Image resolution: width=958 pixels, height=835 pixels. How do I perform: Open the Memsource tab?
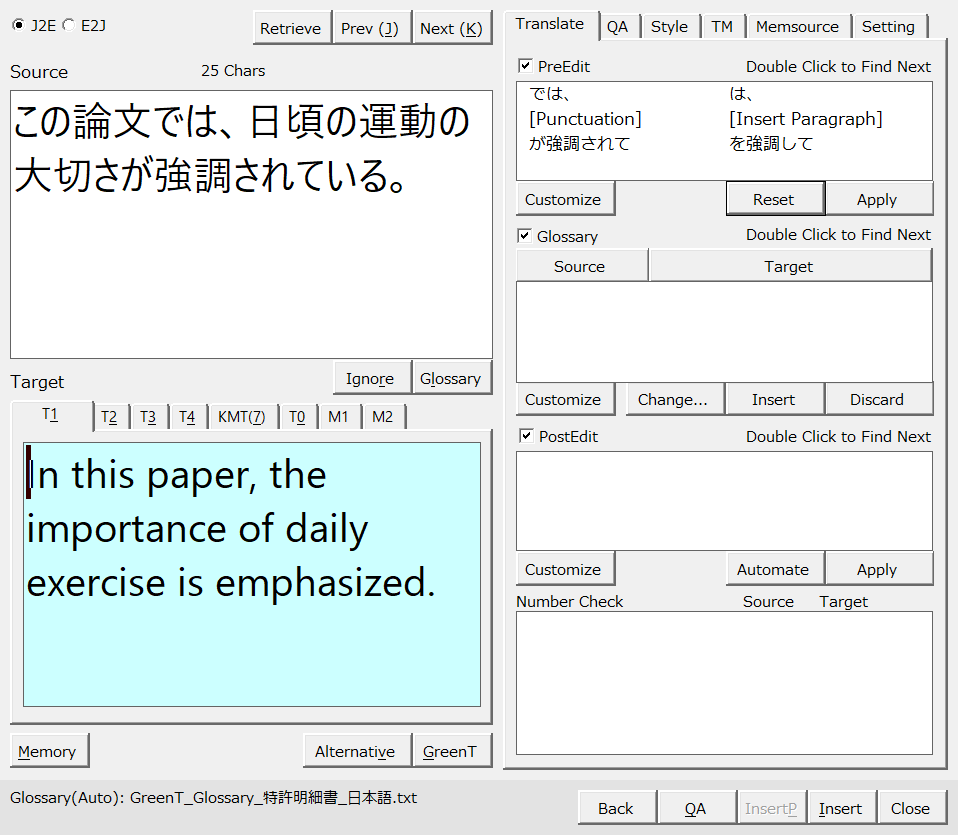[797, 27]
